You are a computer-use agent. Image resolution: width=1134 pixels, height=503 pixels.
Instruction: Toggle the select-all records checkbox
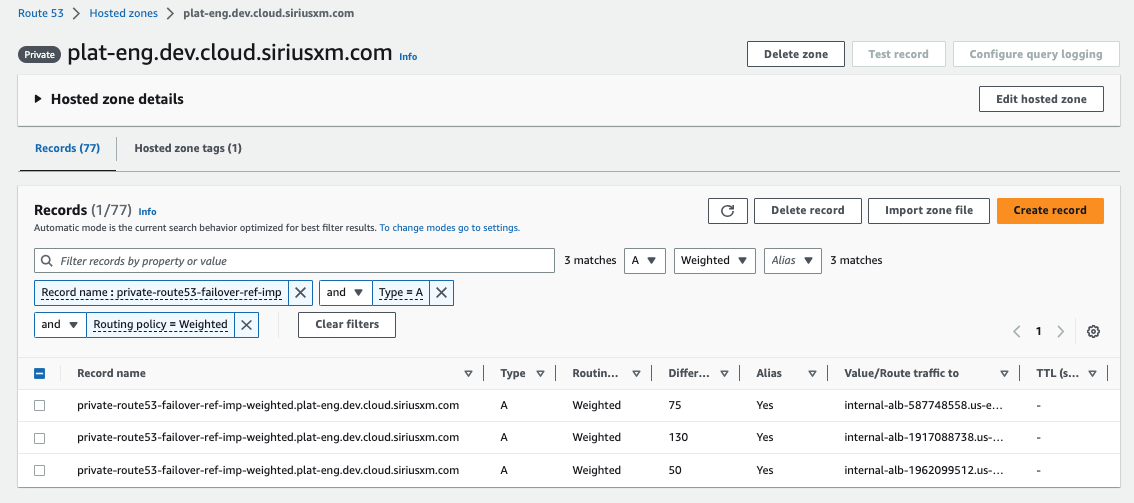tap(40, 374)
